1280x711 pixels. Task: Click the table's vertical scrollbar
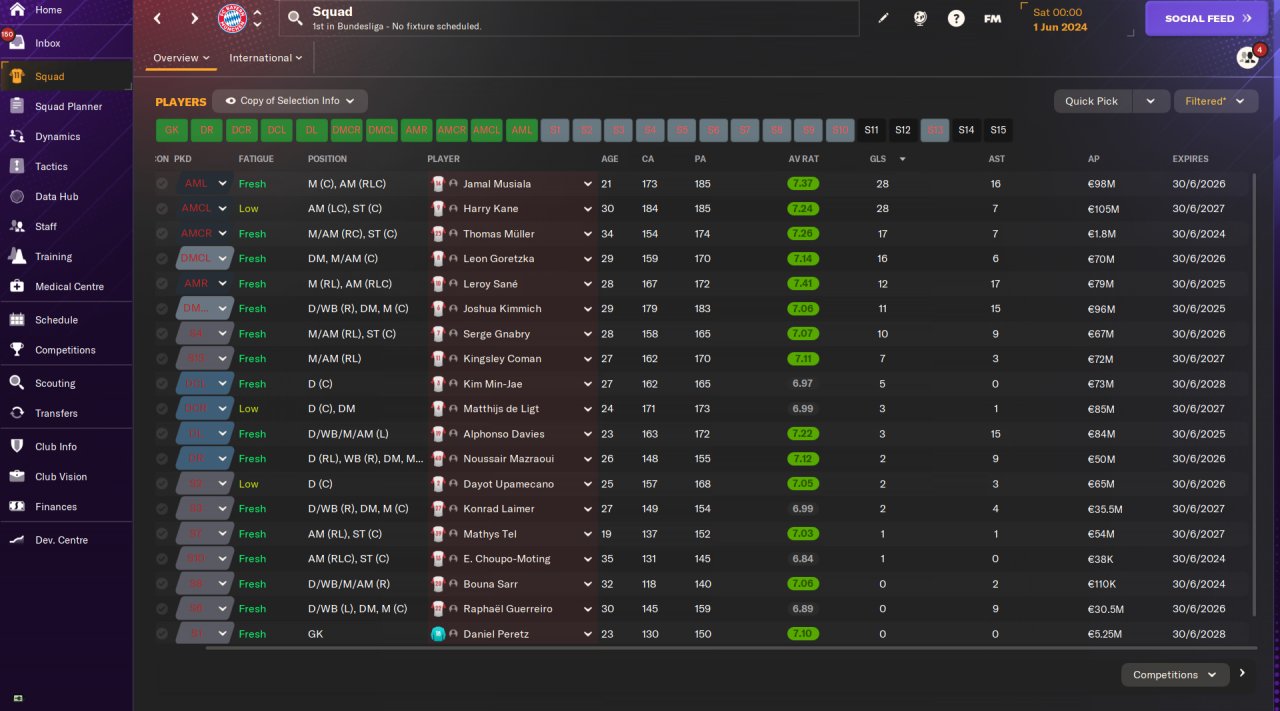[x=1254, y=395]
